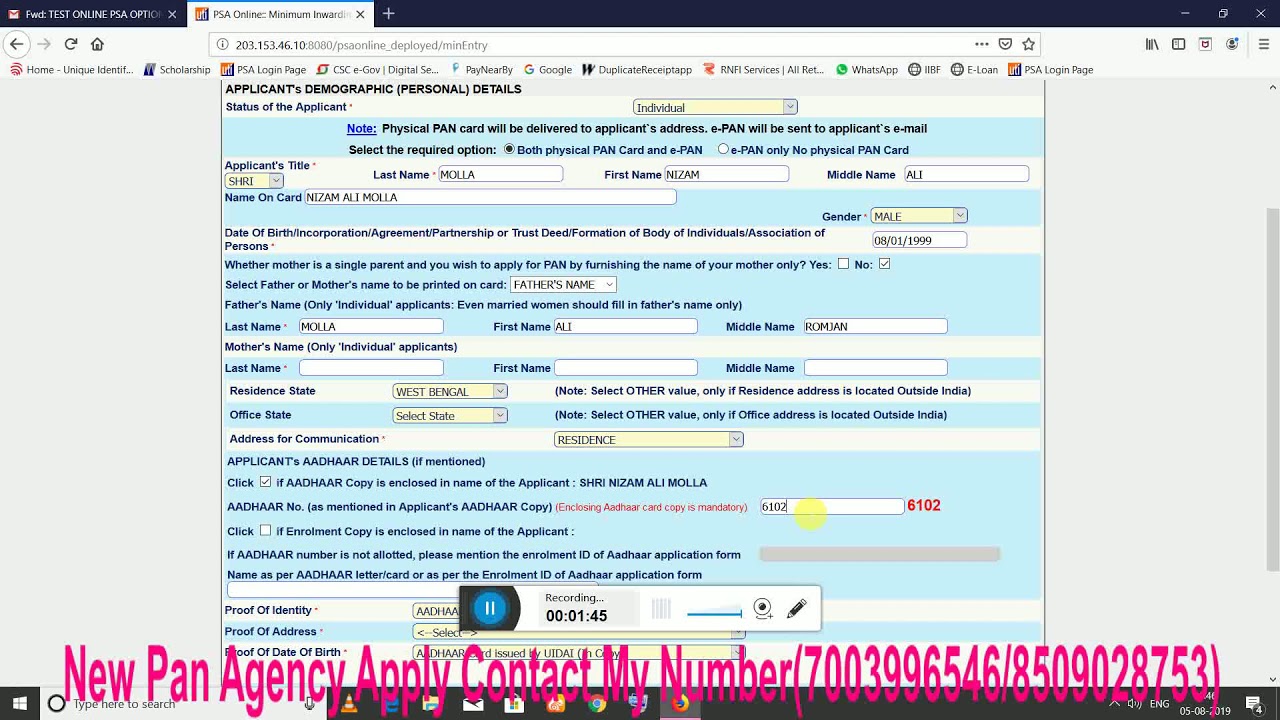1280x720 pixels.
Task: Open the Mail app in taskbar
Action: click(473, 704)
